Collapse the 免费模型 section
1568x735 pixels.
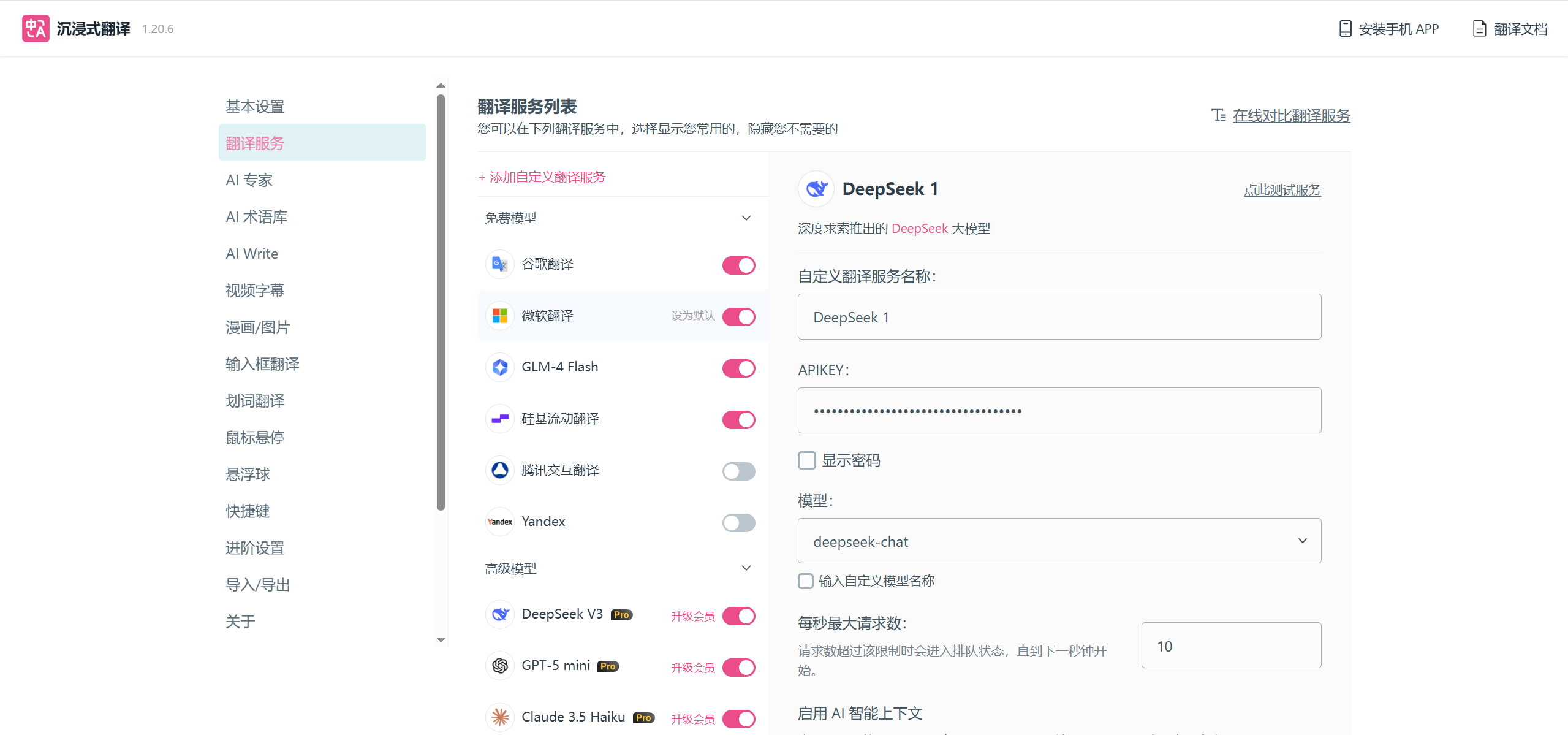746,218
